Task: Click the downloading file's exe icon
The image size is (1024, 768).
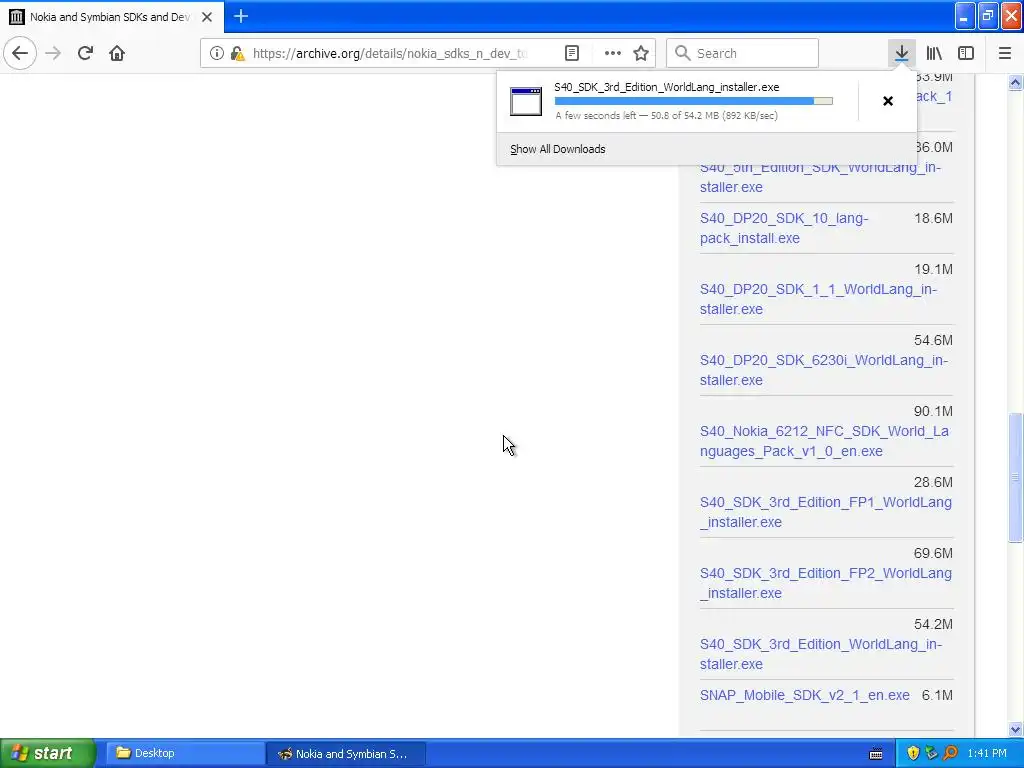Action: pyautogui.click(x=526, y=101)
